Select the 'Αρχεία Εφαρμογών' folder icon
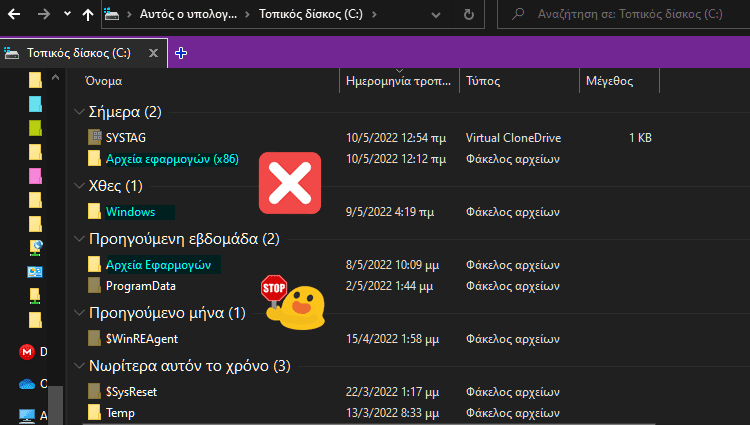 [x=95, y=264]
